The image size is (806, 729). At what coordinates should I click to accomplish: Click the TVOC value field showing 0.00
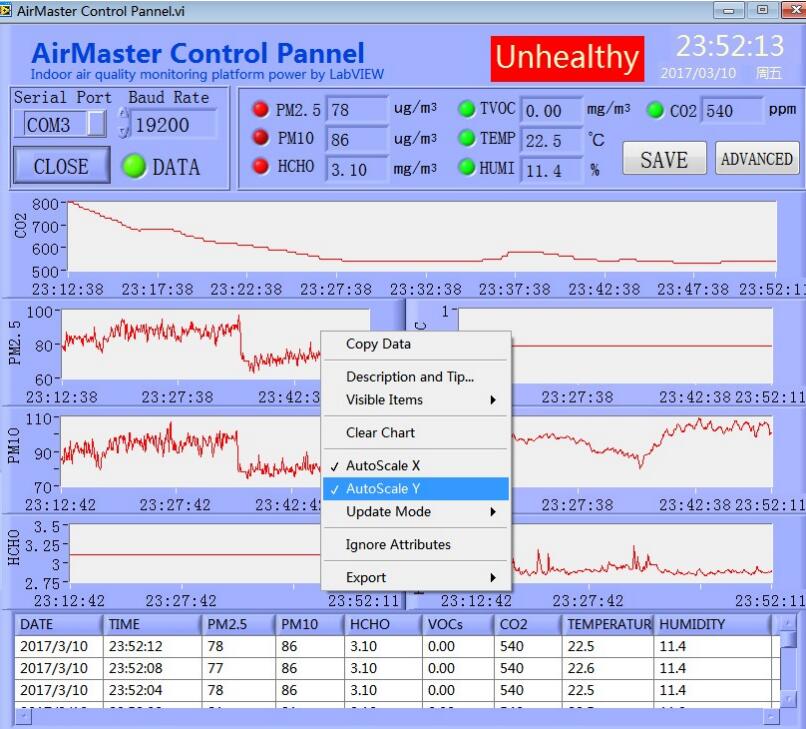pos(552,111)
